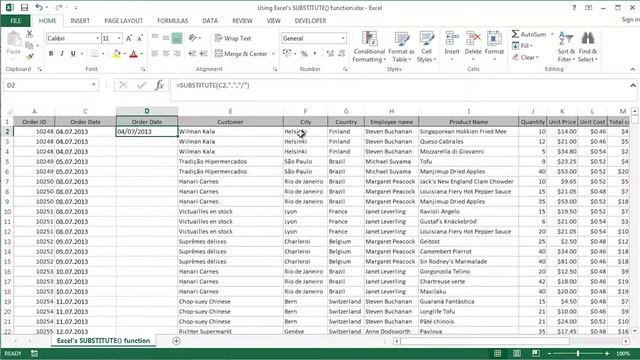Image resolution: width=640 pixels, height=360 pixels.
Task: Click in the formula bar SUBSTITUTE formula
Action: click(213, 85)
